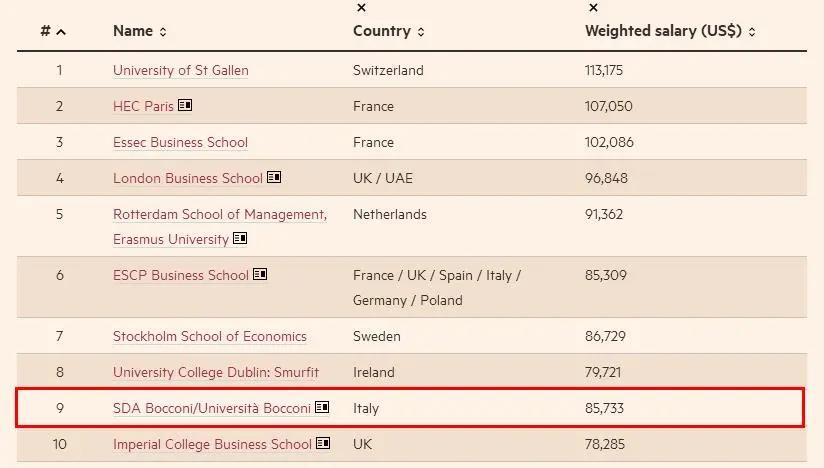824x468 pixels.
Task: Sort the table by Weighted salary column
Action: 670,31
